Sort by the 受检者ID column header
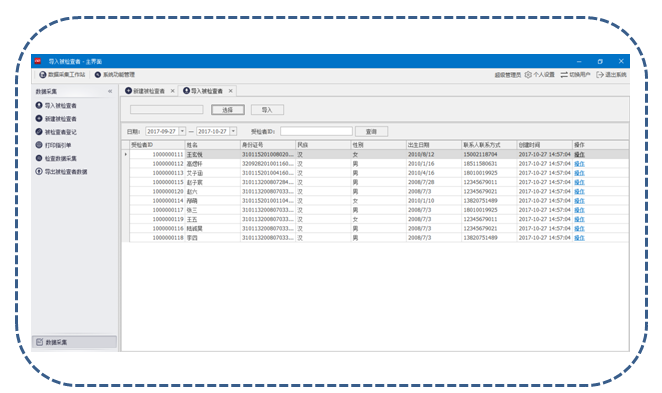This screenshot has height=393, width=662. pyautogui.click(x=157, y=145)
